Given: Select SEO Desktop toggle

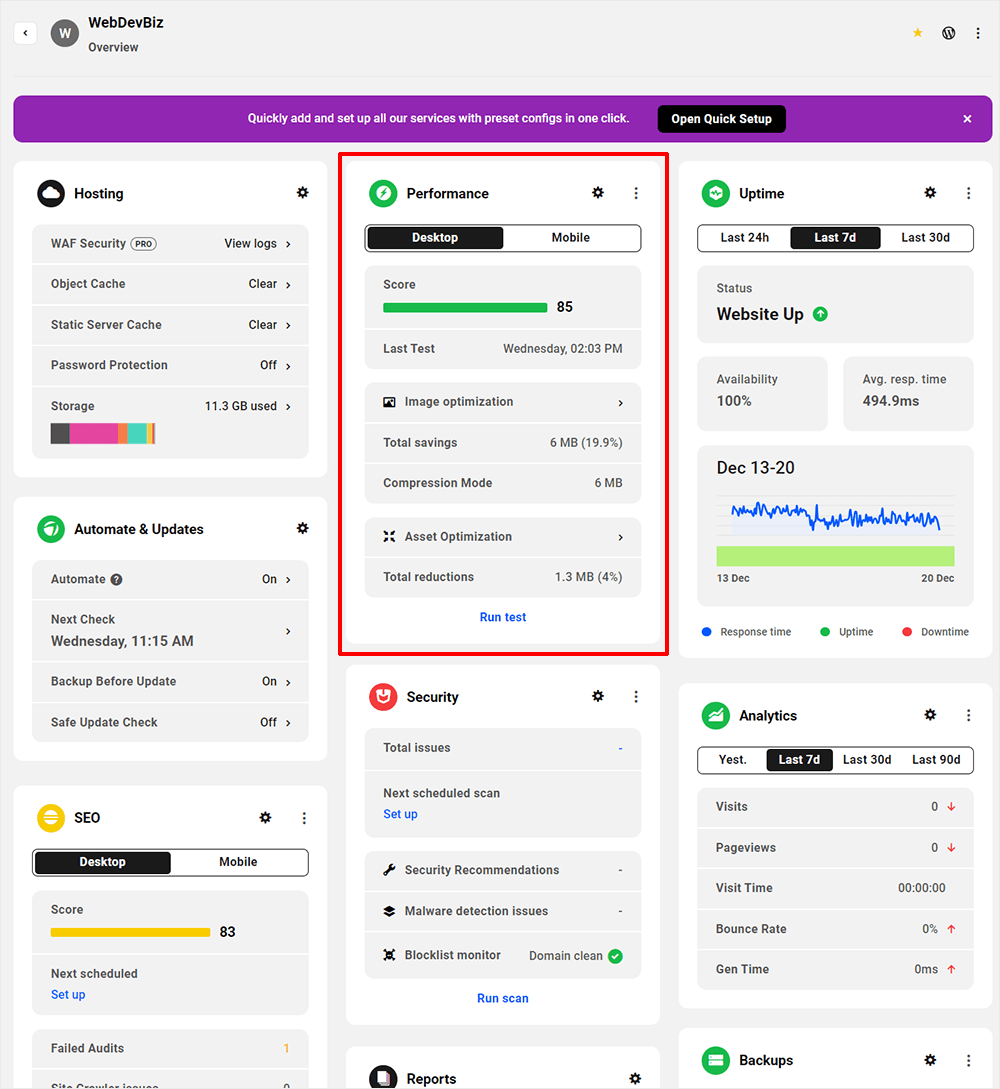Looking at the screenshot, I should [103, 862].
